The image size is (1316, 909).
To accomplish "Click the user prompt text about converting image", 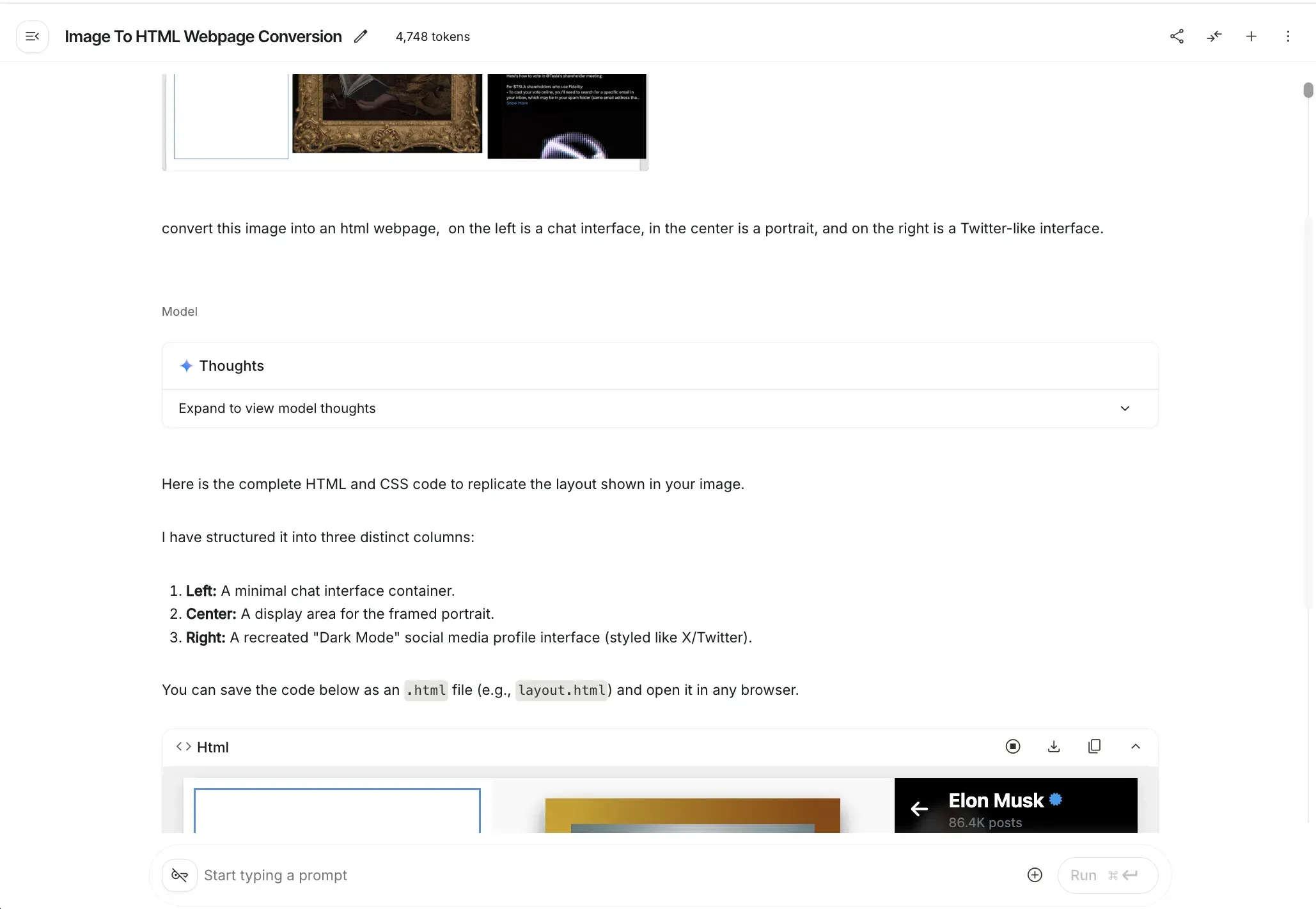I will [x=632, y=228].
